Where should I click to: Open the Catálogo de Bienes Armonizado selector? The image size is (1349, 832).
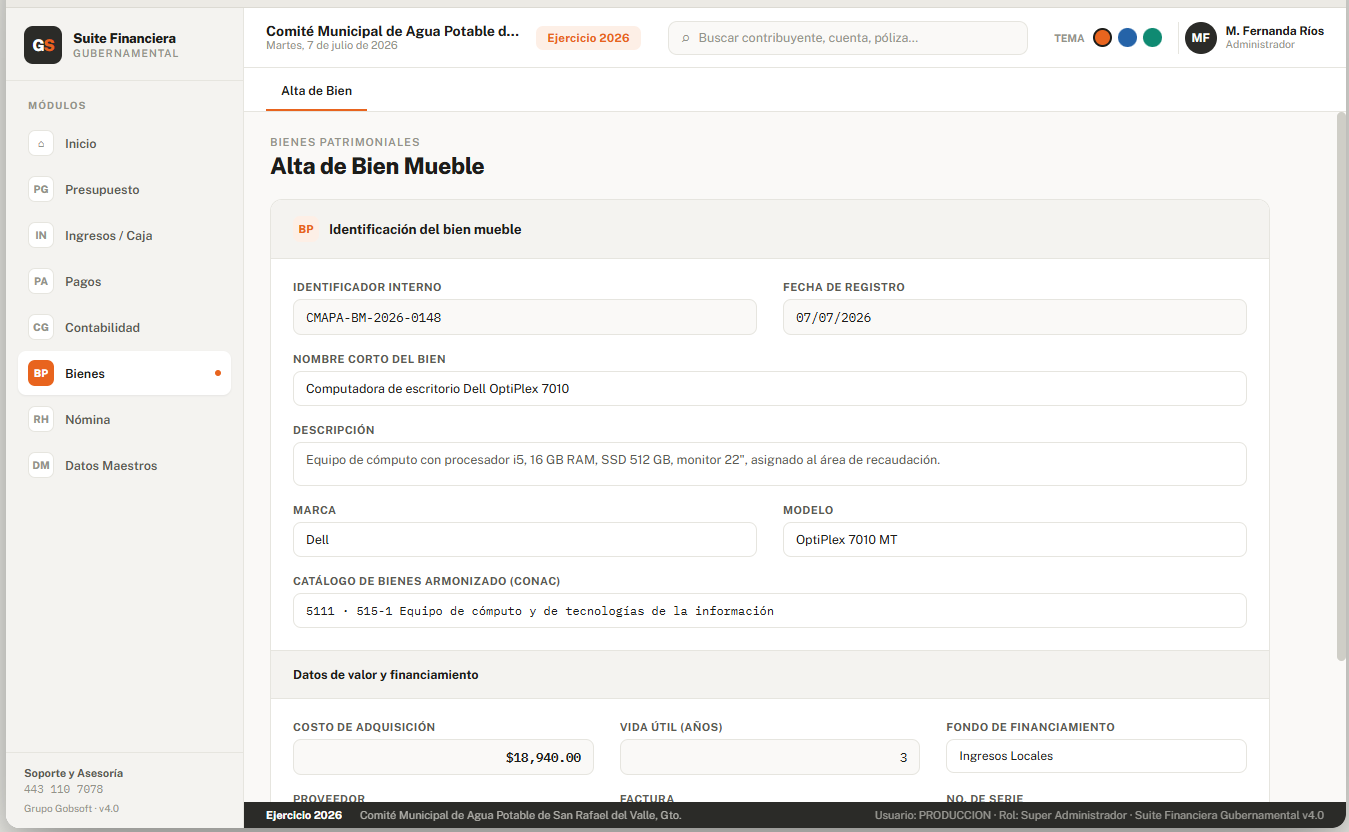769,611
